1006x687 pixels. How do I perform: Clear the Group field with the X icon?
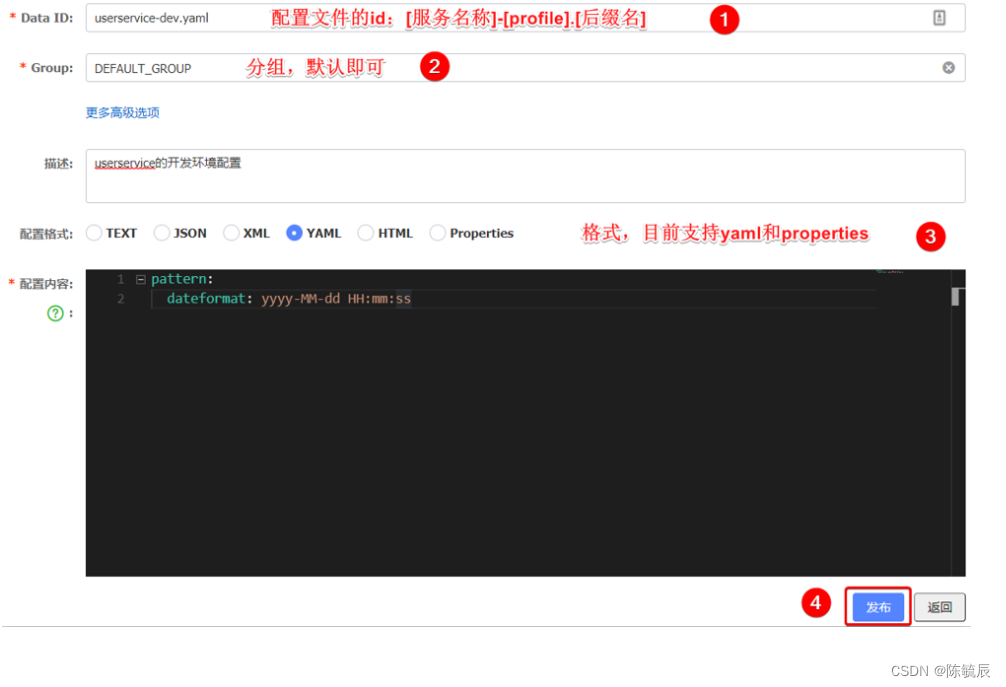point(948,68)
